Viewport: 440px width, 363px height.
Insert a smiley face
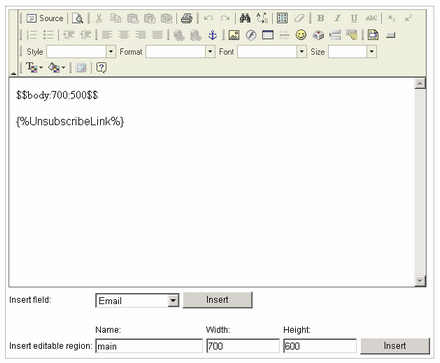[301, 35]
